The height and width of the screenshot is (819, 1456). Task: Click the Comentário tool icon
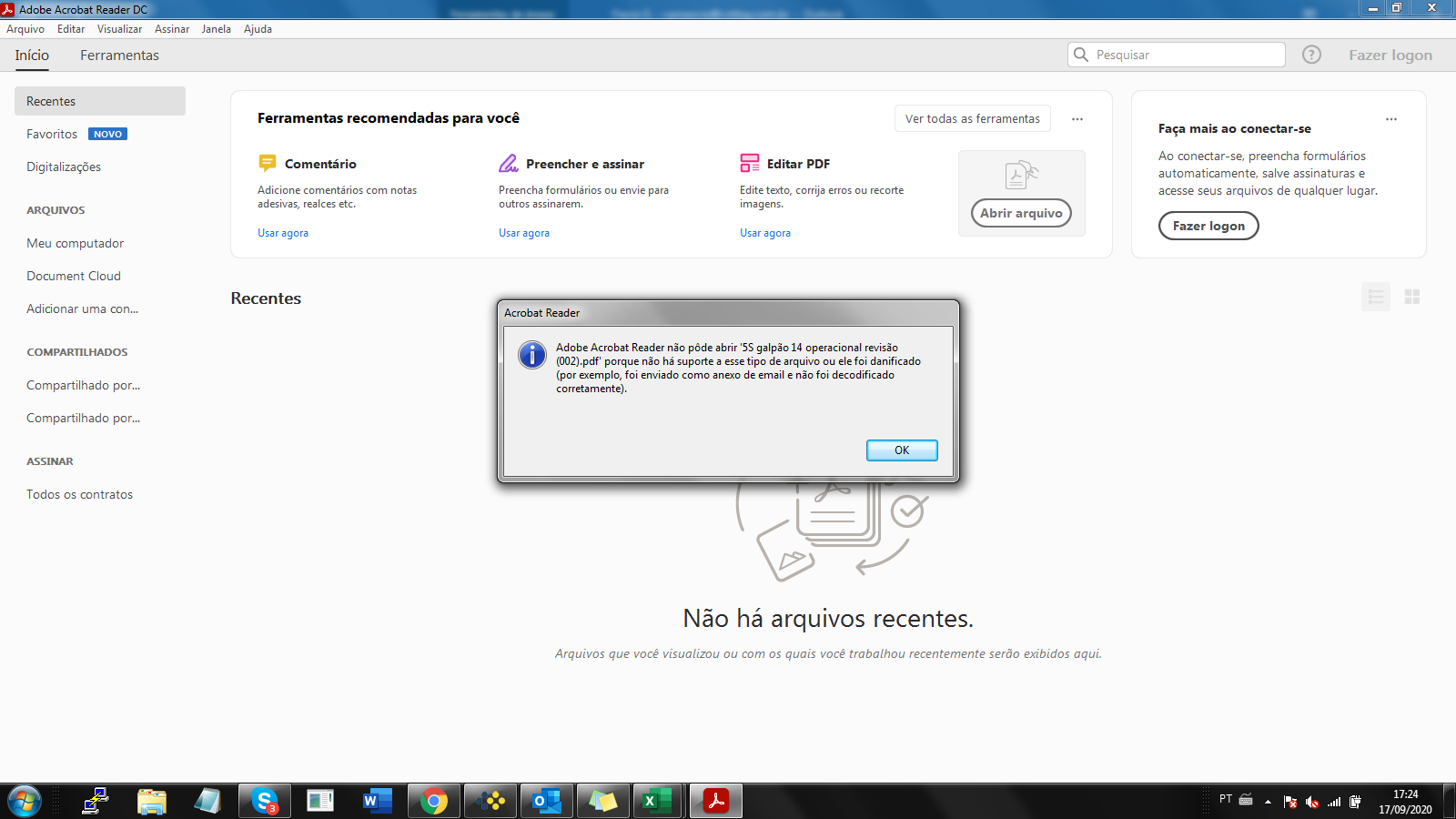268,163
